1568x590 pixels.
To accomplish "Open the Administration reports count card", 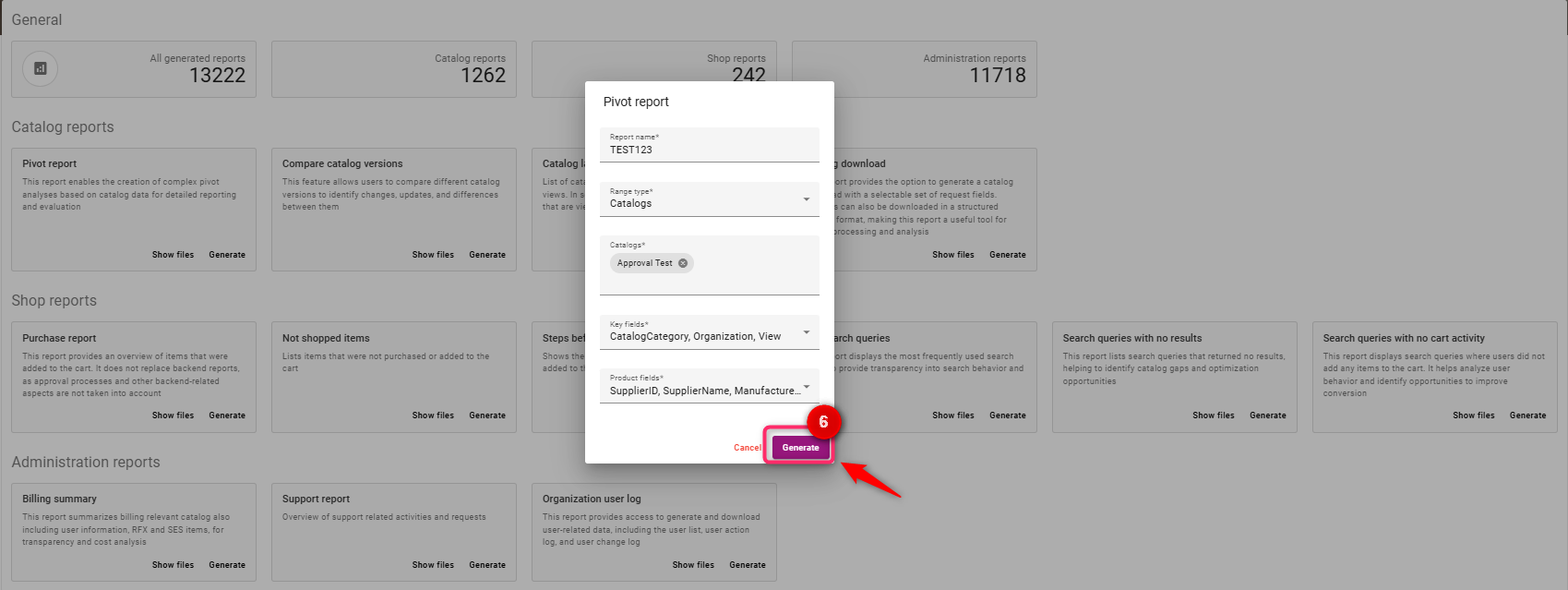I will pyautogui.click(x=914, y=69).
